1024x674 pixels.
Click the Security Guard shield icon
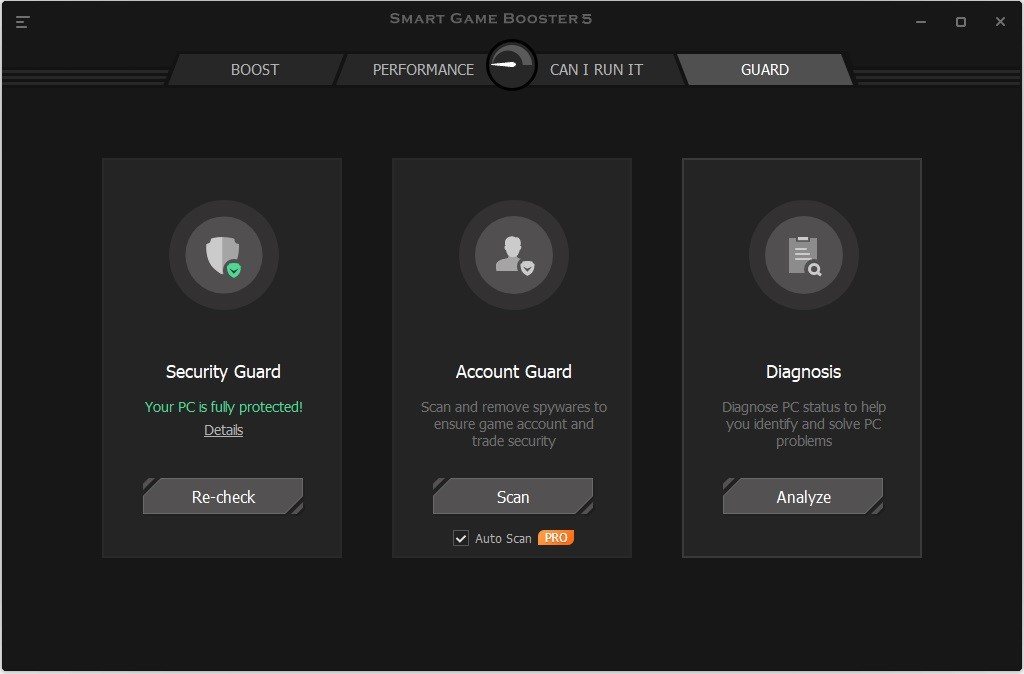point(222,253)
